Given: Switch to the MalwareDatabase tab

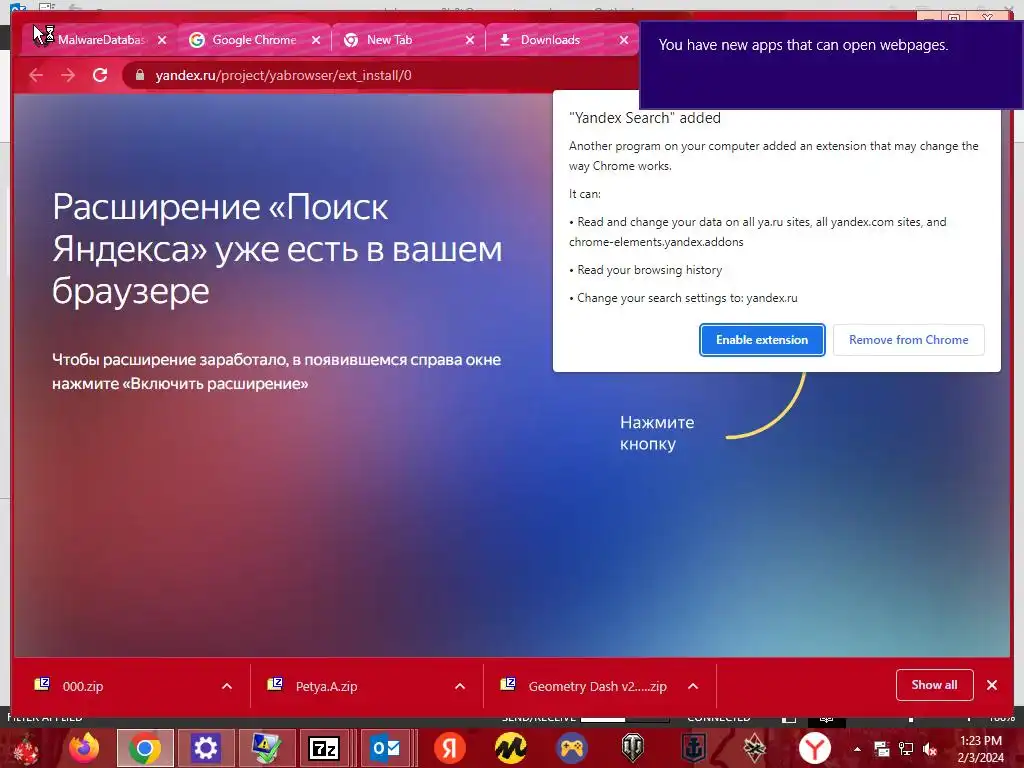Looking at the screenshot, I should pos(99,40).
